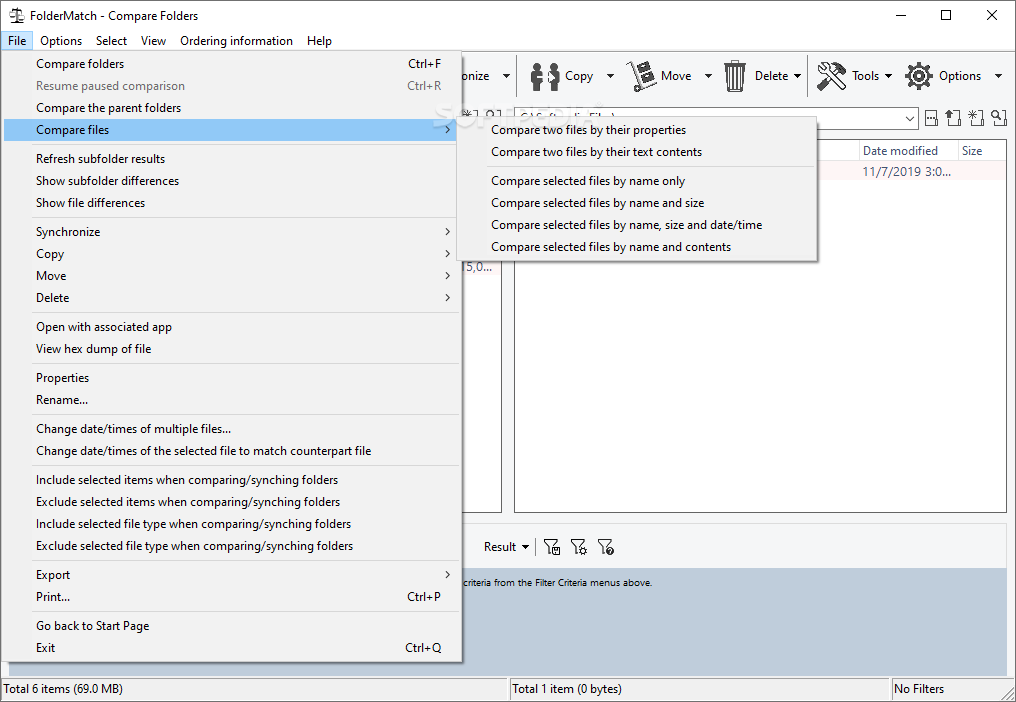The height and width of the screenshot is (702, 1016).
Task: Choose Compare selected files by name, size and date/time
Action: pos(637,226)
